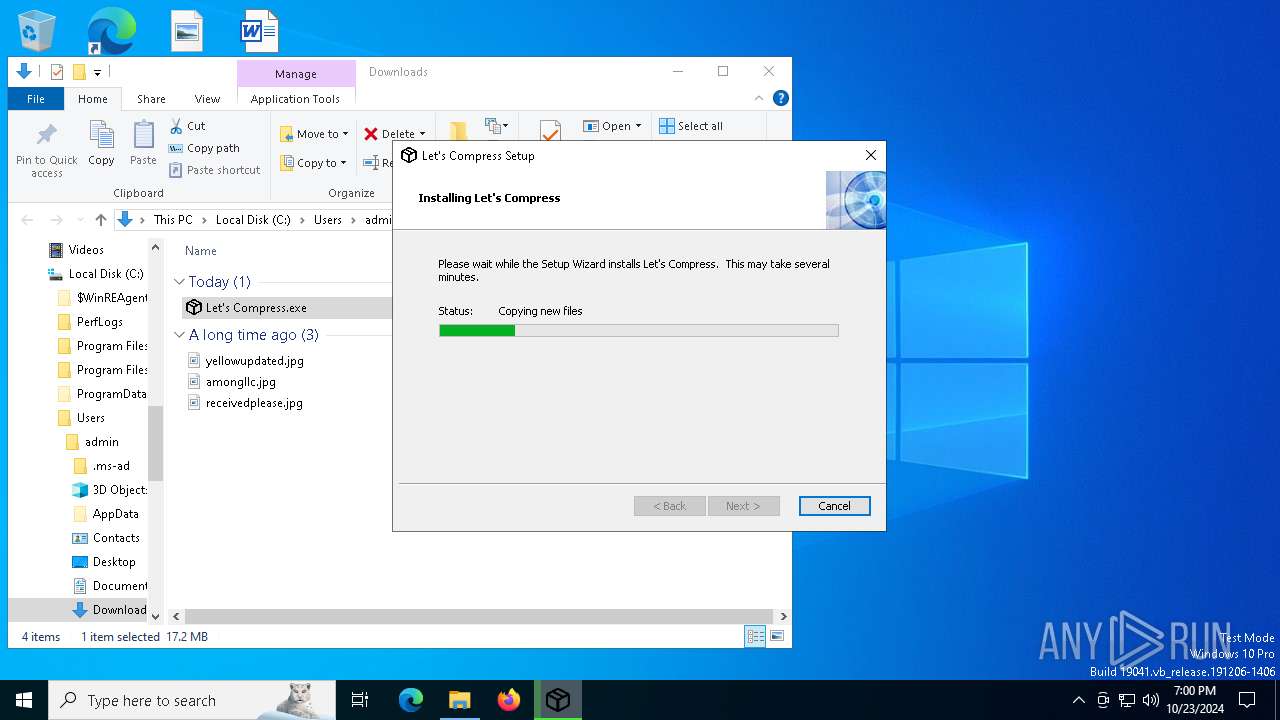
Task: Switch to Details view in status bar
Action: pyautogui.click(x=755, y=636)
